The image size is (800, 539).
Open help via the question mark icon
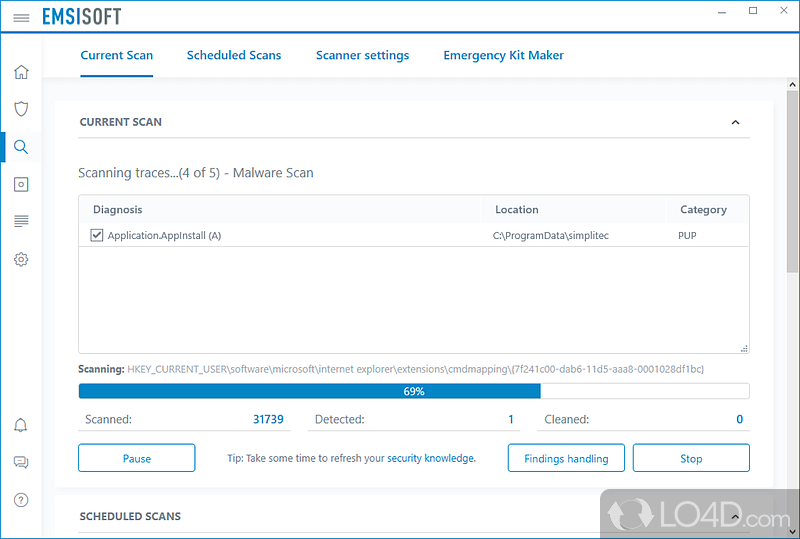(21, 499)
